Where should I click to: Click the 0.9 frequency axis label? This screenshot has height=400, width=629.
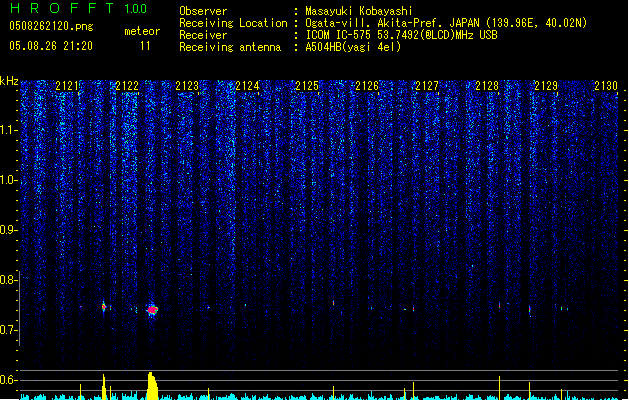tap(8, 230)
